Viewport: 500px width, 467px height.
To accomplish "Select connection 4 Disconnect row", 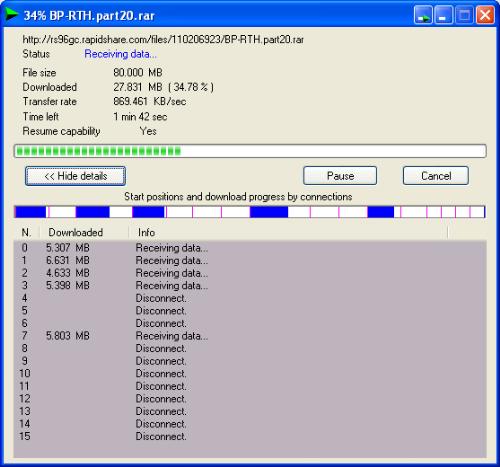I will (250, 298).
